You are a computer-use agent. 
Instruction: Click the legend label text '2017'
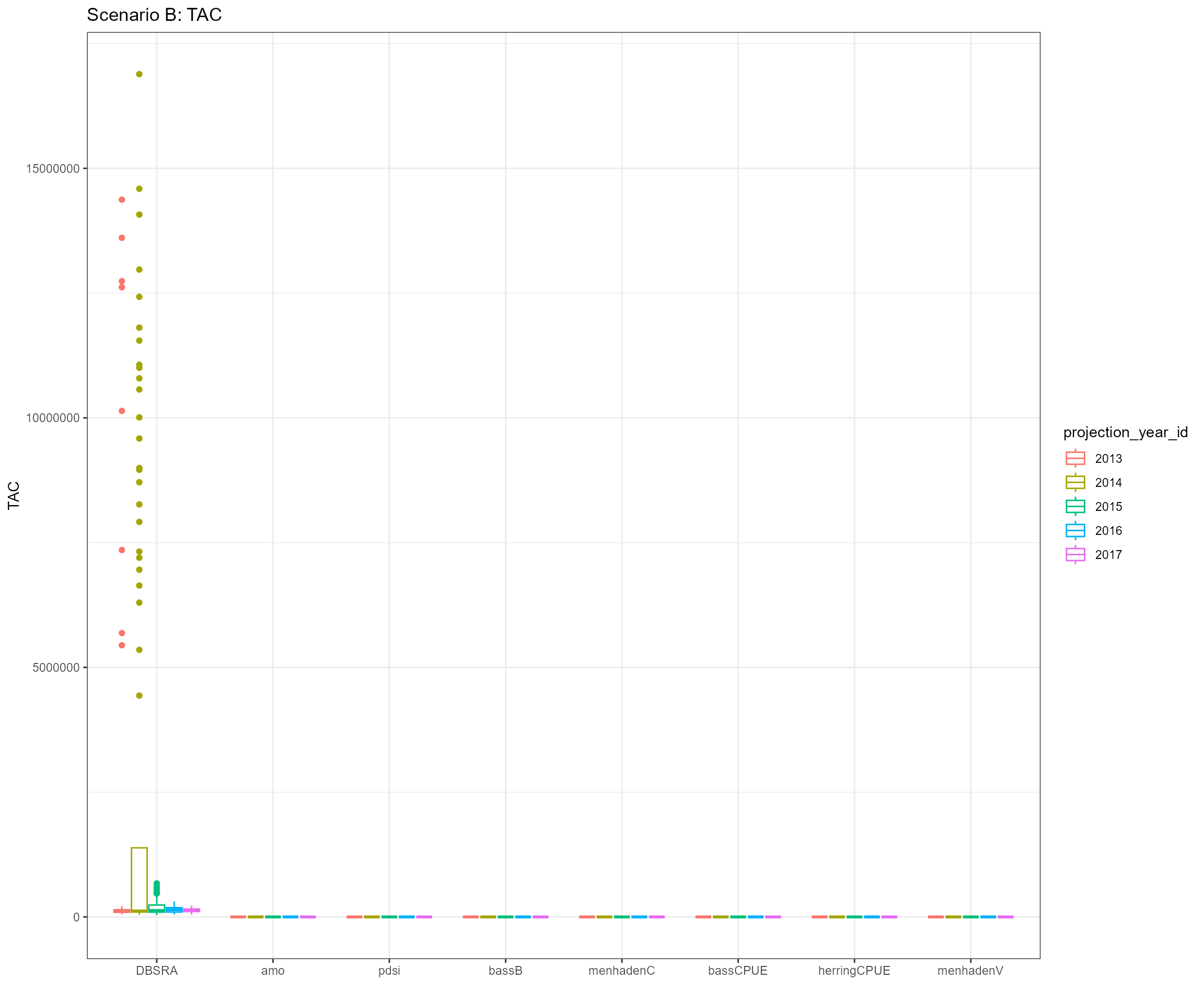pos(1108,555)
